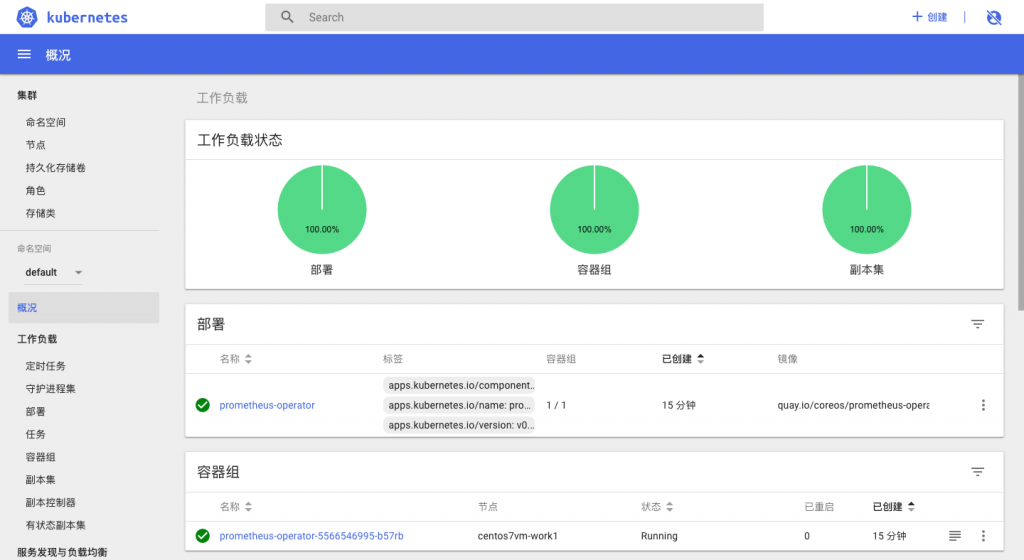Open 定时任务 sidebar item
This screenshot has width=1024, height=560.
pyautogui.click(x=46, y=366)
